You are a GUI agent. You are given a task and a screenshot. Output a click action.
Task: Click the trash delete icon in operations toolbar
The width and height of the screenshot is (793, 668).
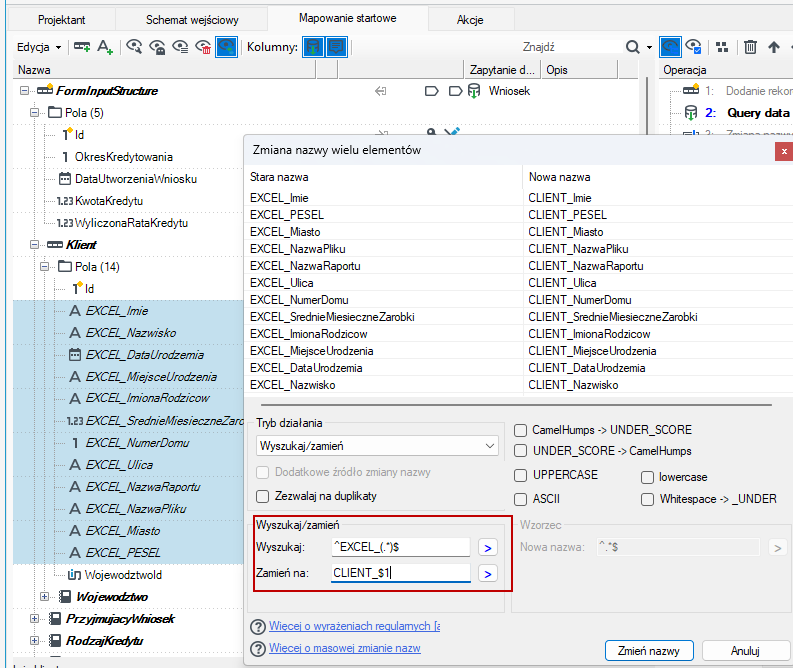751,47
